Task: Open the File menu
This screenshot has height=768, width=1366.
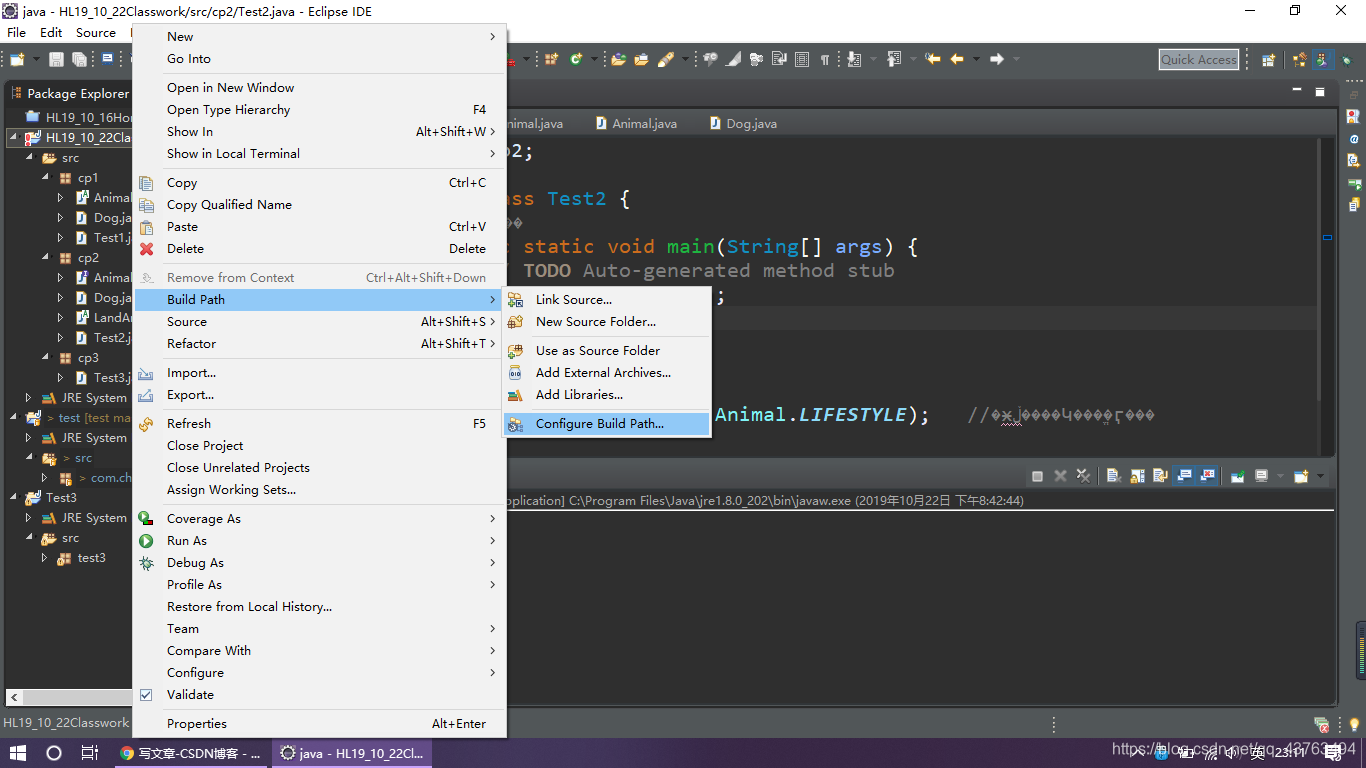Action: pyautogui.click(x=16, y=33)
